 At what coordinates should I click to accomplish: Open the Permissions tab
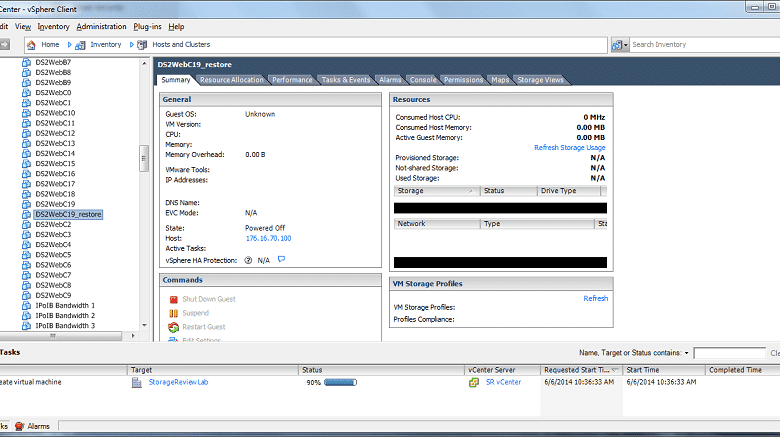464,80
